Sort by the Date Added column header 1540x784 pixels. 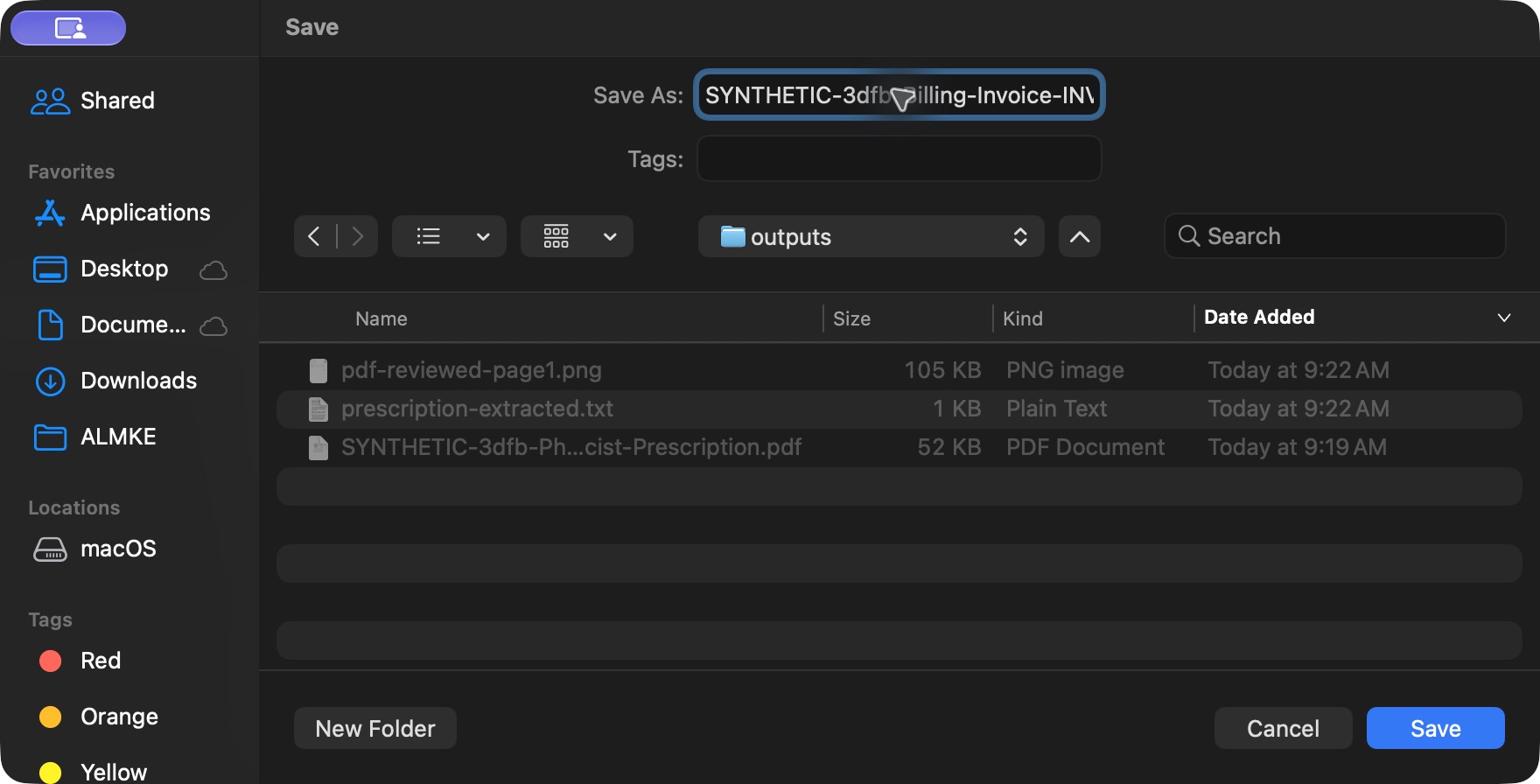(1259, 317)
